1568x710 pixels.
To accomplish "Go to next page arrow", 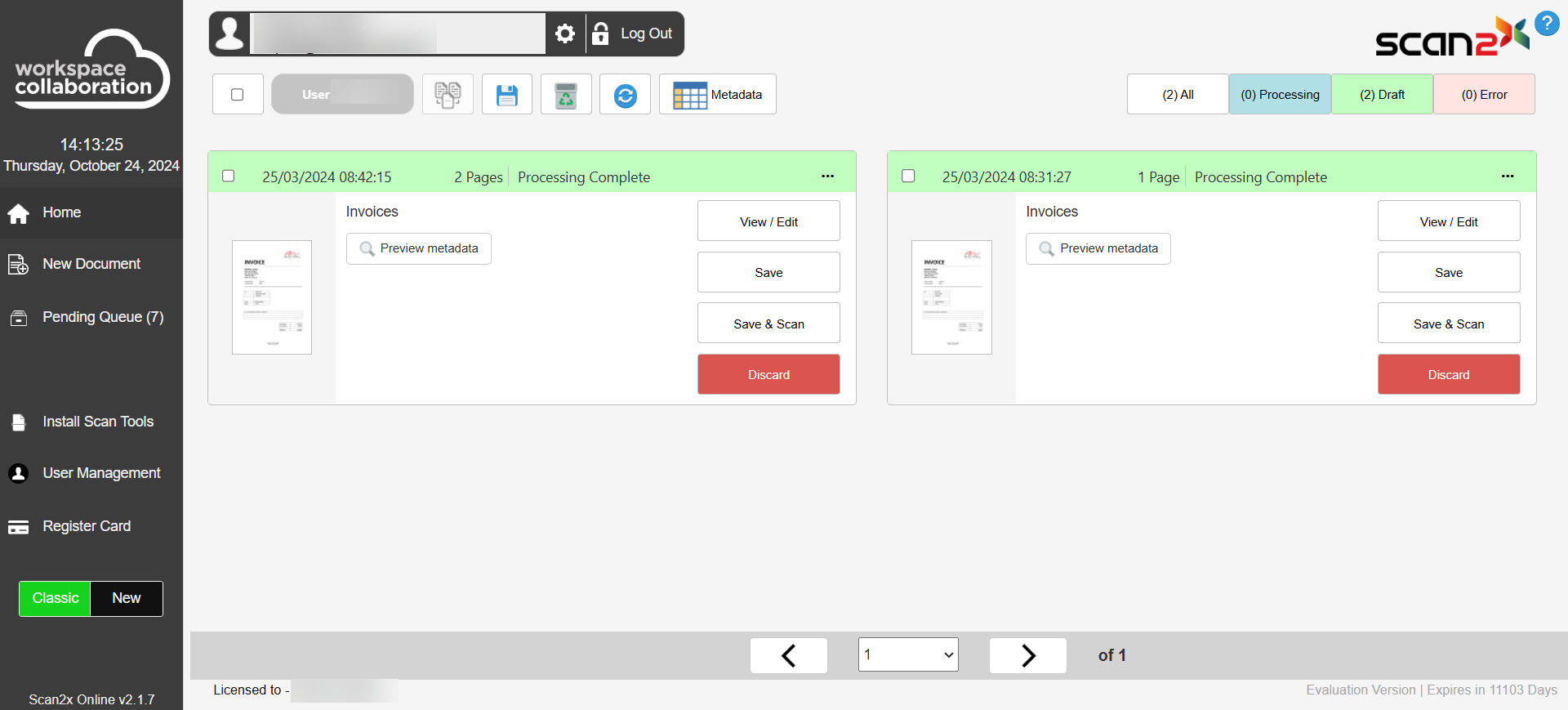I will click(1027, 655).
